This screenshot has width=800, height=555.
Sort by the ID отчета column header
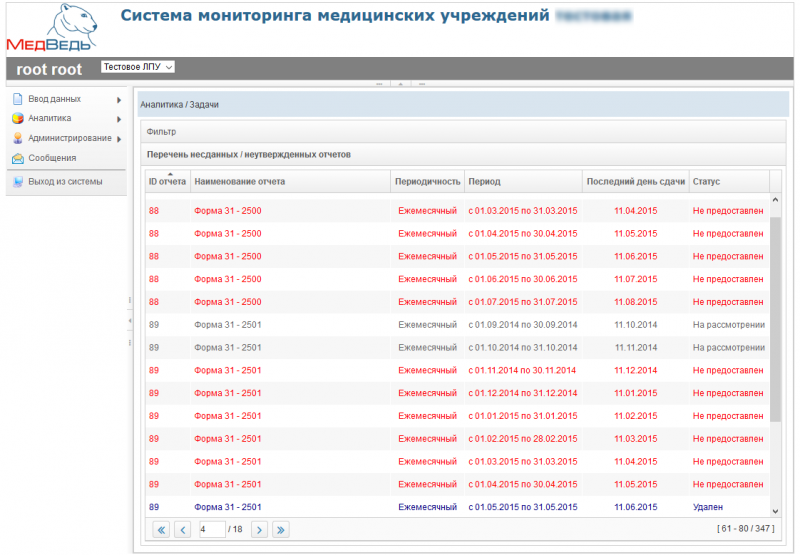pos(167,182)
